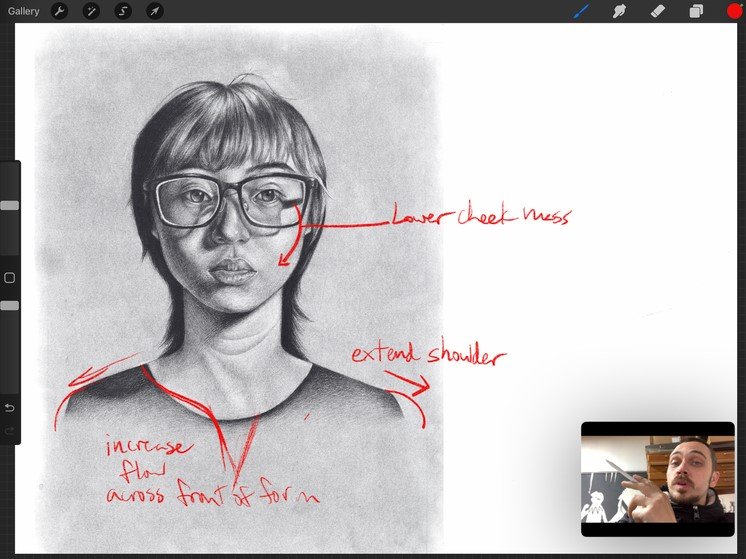Tap the glasses on the portrait drawing
The height and width of the screenshot is (559, 746).
click(x=230, y=199)
